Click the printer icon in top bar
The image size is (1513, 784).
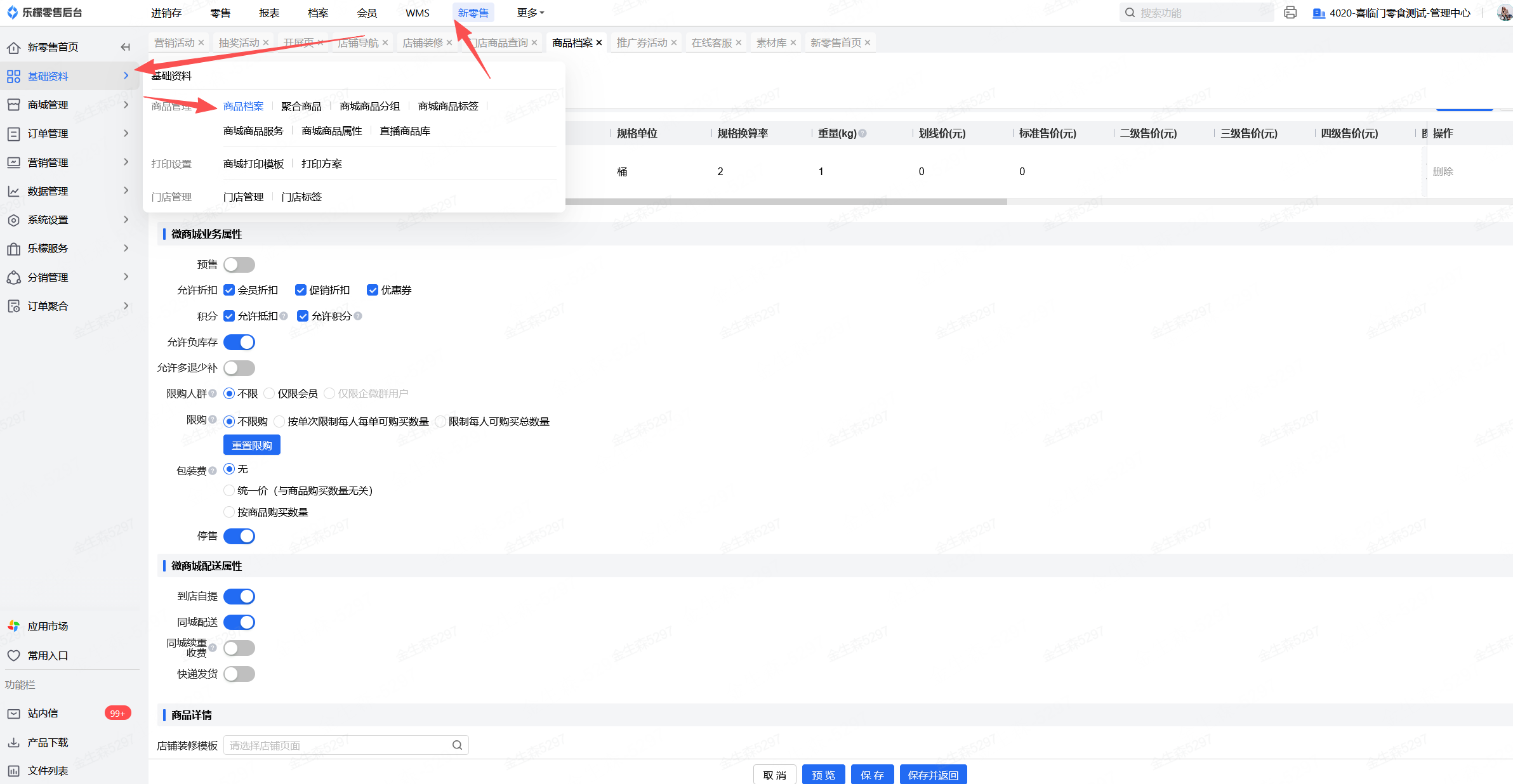1290,13
